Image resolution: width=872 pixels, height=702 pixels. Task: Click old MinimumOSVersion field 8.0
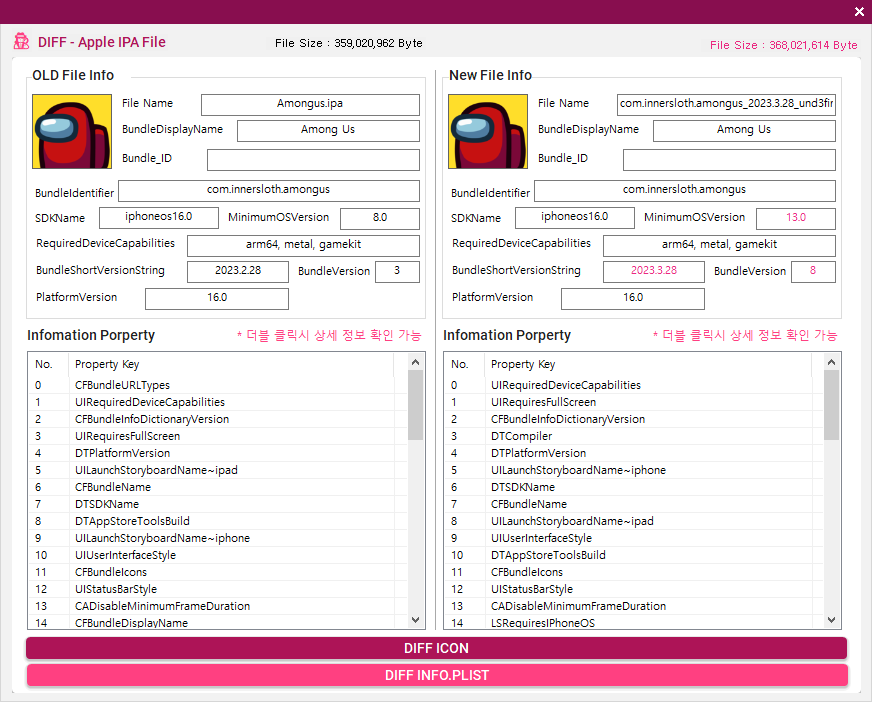pos(380,219)
